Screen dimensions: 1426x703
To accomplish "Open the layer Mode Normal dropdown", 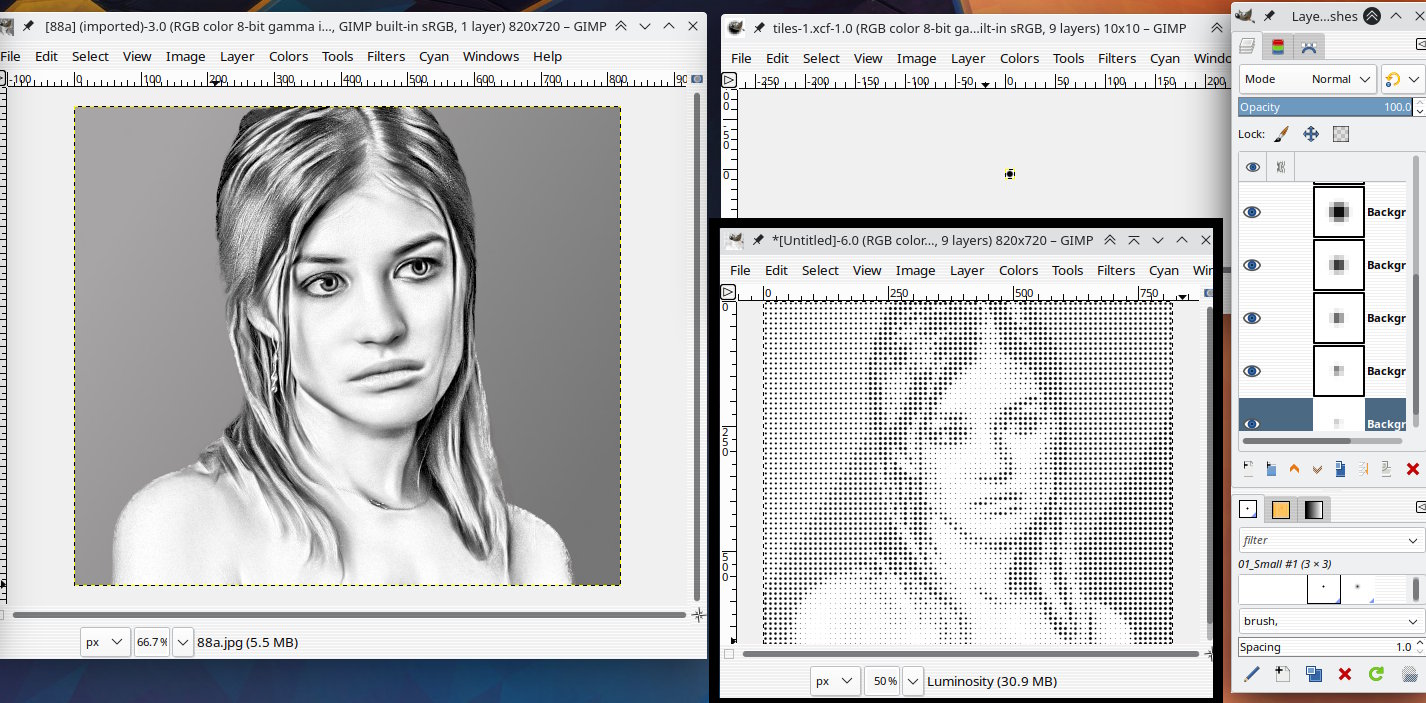I will point(1308,79).
